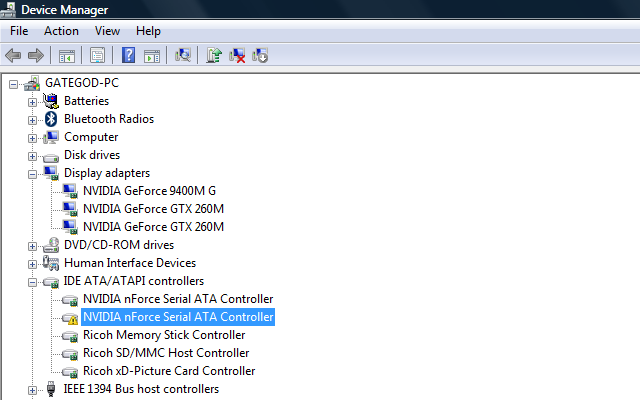Click the IEEE 1394 Bus host controllers icon
The image size is (640, 400).
pyautogui.click(x=51, y=389)
